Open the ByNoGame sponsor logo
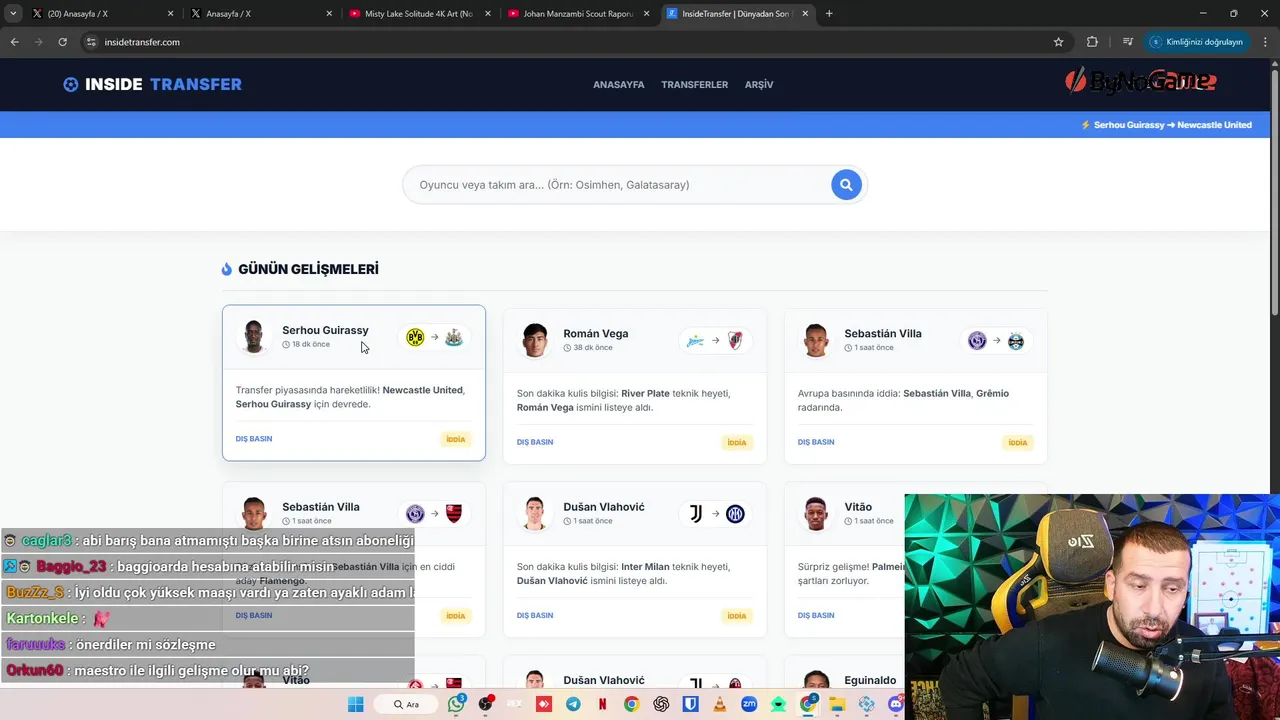This screenshot has width=1280, height=720. pos(1140,82)
